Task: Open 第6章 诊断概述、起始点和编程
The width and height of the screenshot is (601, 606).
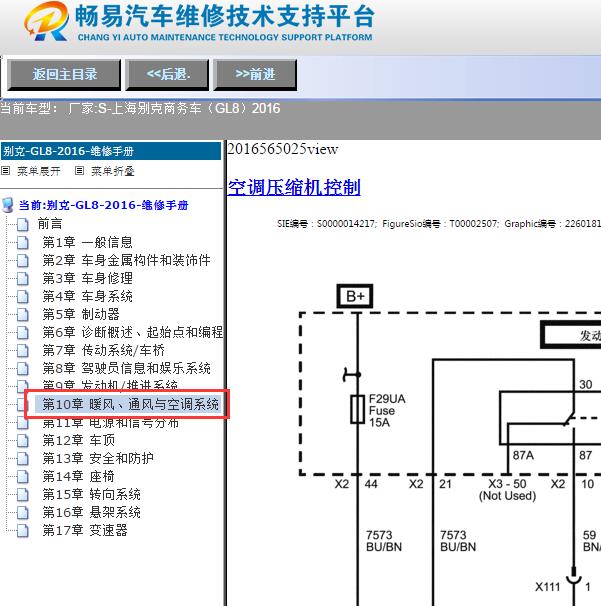Action: tap(133, 332)
